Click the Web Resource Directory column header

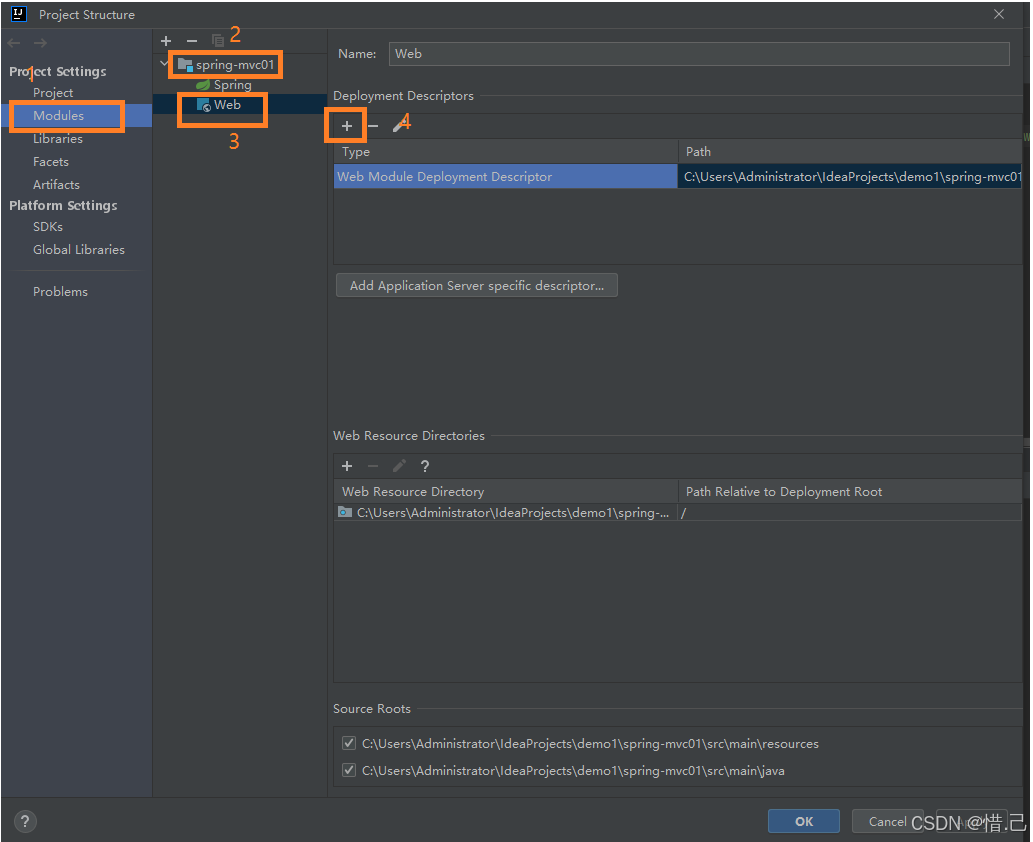[x=505, y=492]
